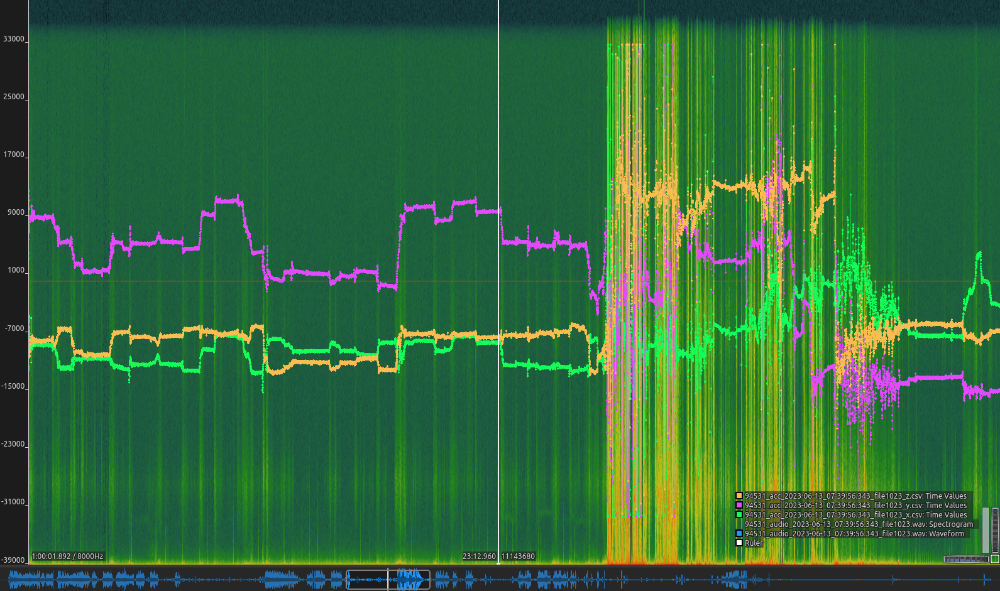Click the visible-region box in overview waveform
The width and height of the screenshot is (1000, 591).
pos(388,579)
